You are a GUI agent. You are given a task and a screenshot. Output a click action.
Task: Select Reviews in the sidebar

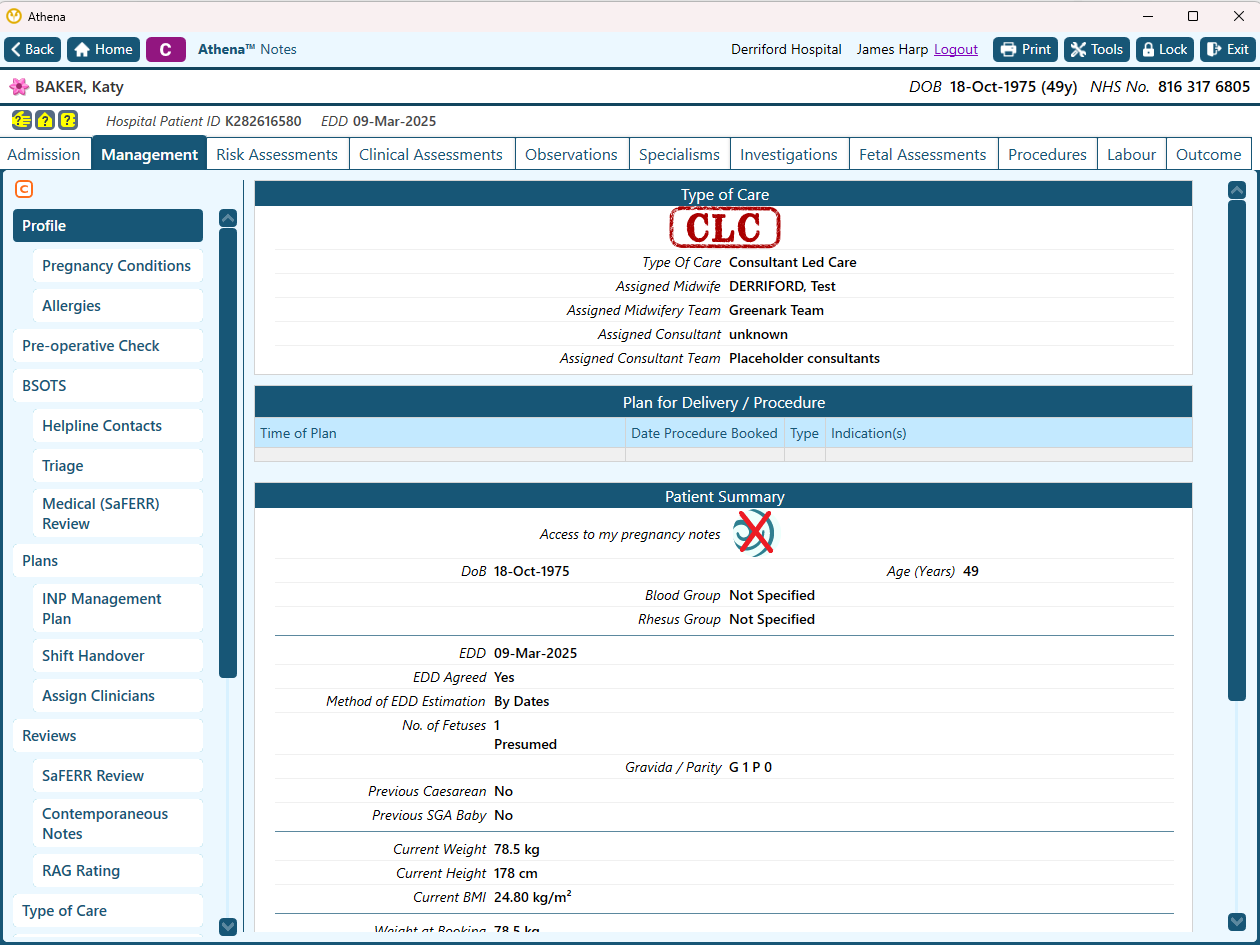108,736
